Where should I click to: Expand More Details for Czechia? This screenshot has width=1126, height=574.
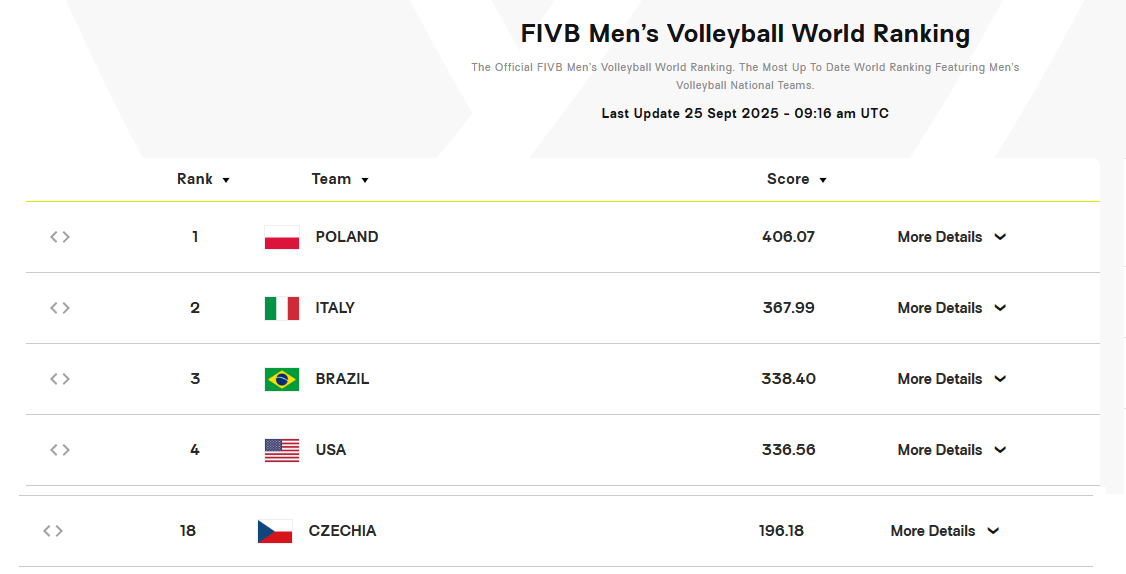(x=944, y=531)
